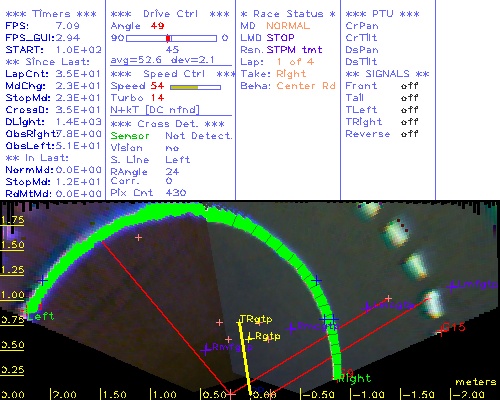Select the green Left lane endpoint label
The width and height of the screenshot is (500, 400).
coord(40,316)
